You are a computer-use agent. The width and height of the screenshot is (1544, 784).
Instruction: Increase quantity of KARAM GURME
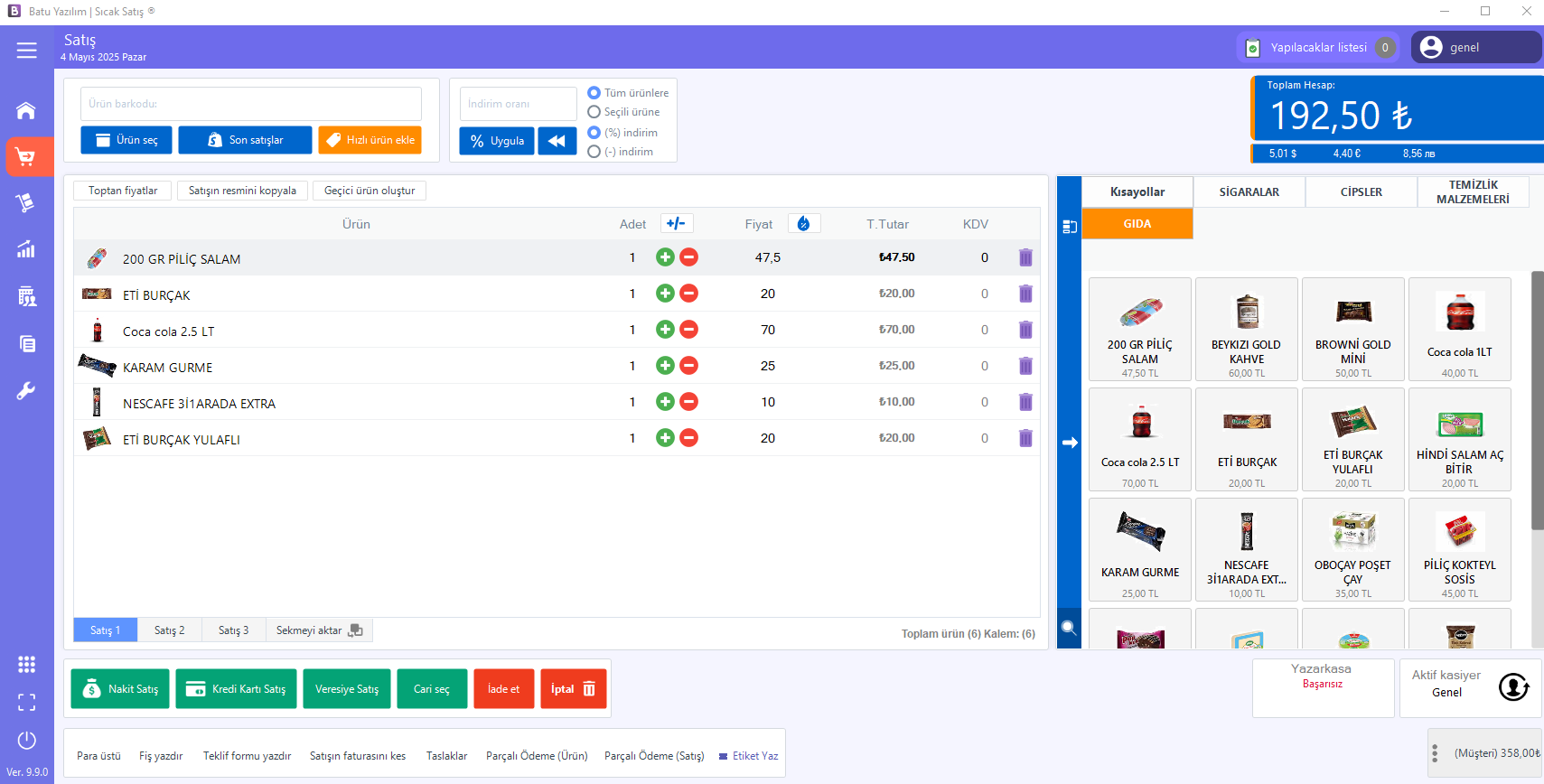665,366
